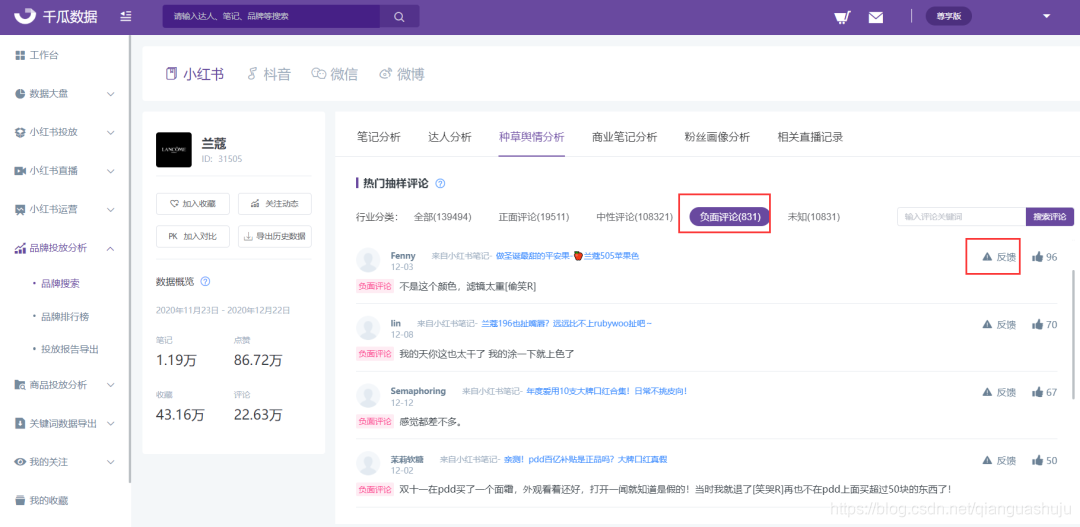Switch to the 微信 platform tab
The height and width of the screenshot is (527, 1080).
tap(335, 74)
